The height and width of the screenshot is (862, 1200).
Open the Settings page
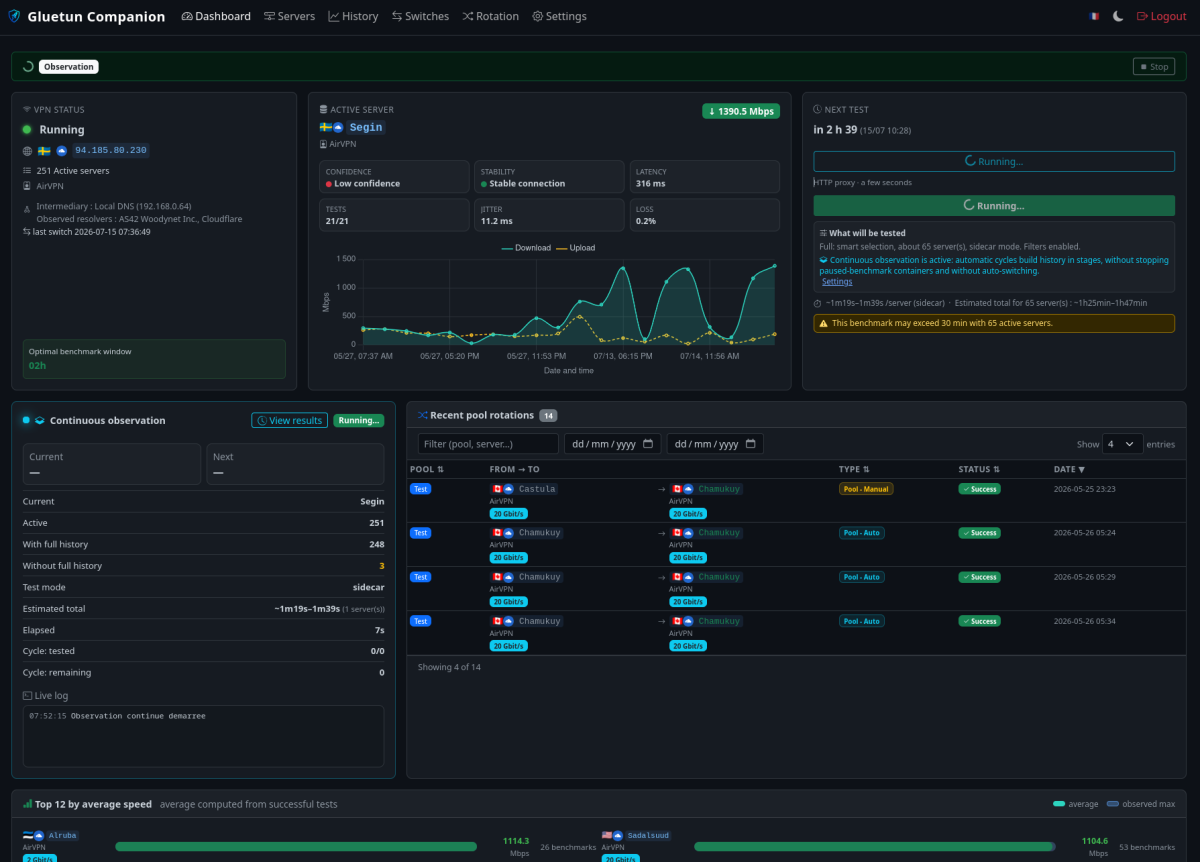[x=559, y=16]
